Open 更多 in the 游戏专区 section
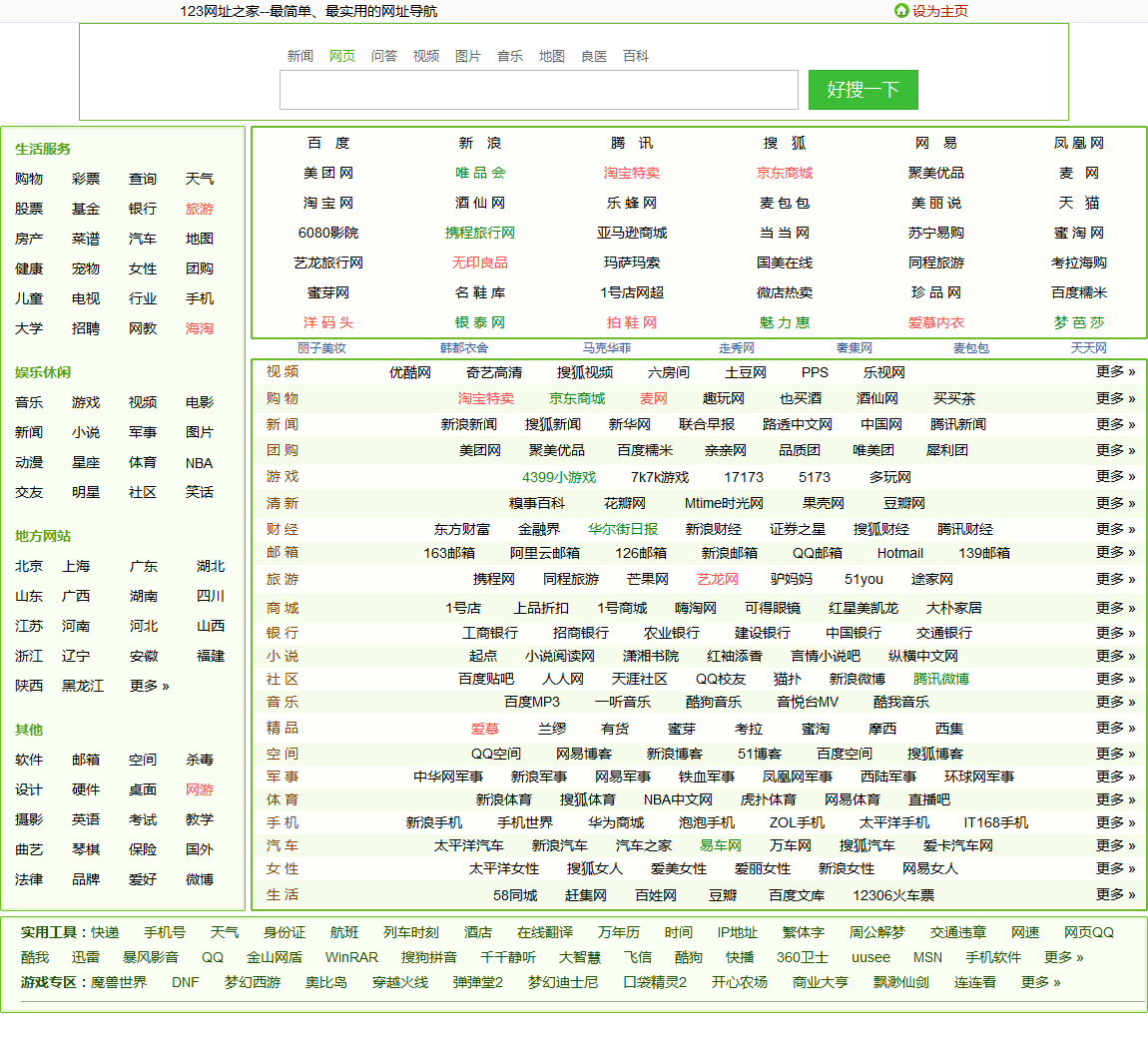The height and width of the screenshot is (1043, 1148). click(x=1041, y=982)
